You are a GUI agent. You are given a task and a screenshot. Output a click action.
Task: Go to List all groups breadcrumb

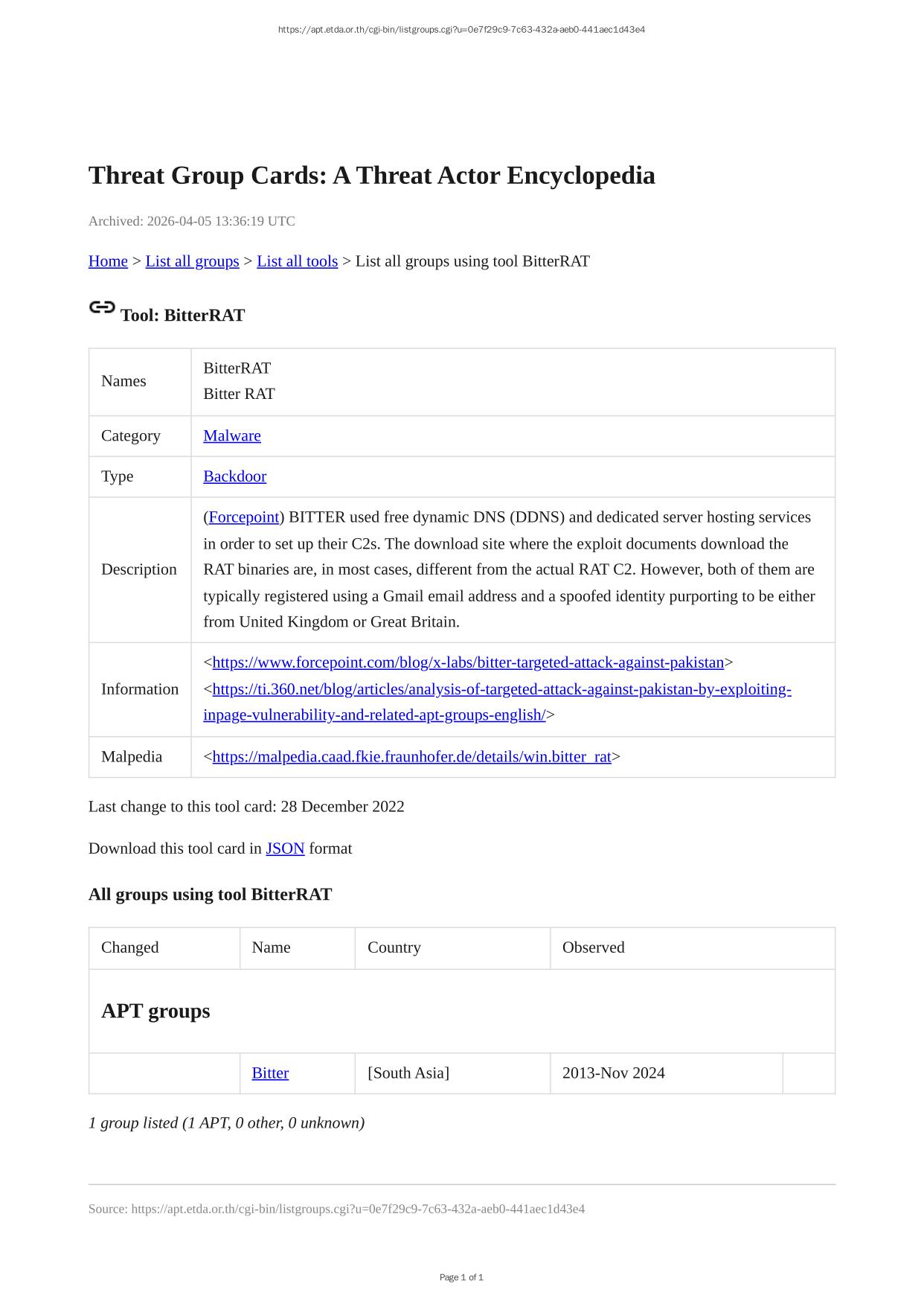(x=192, y=261)
